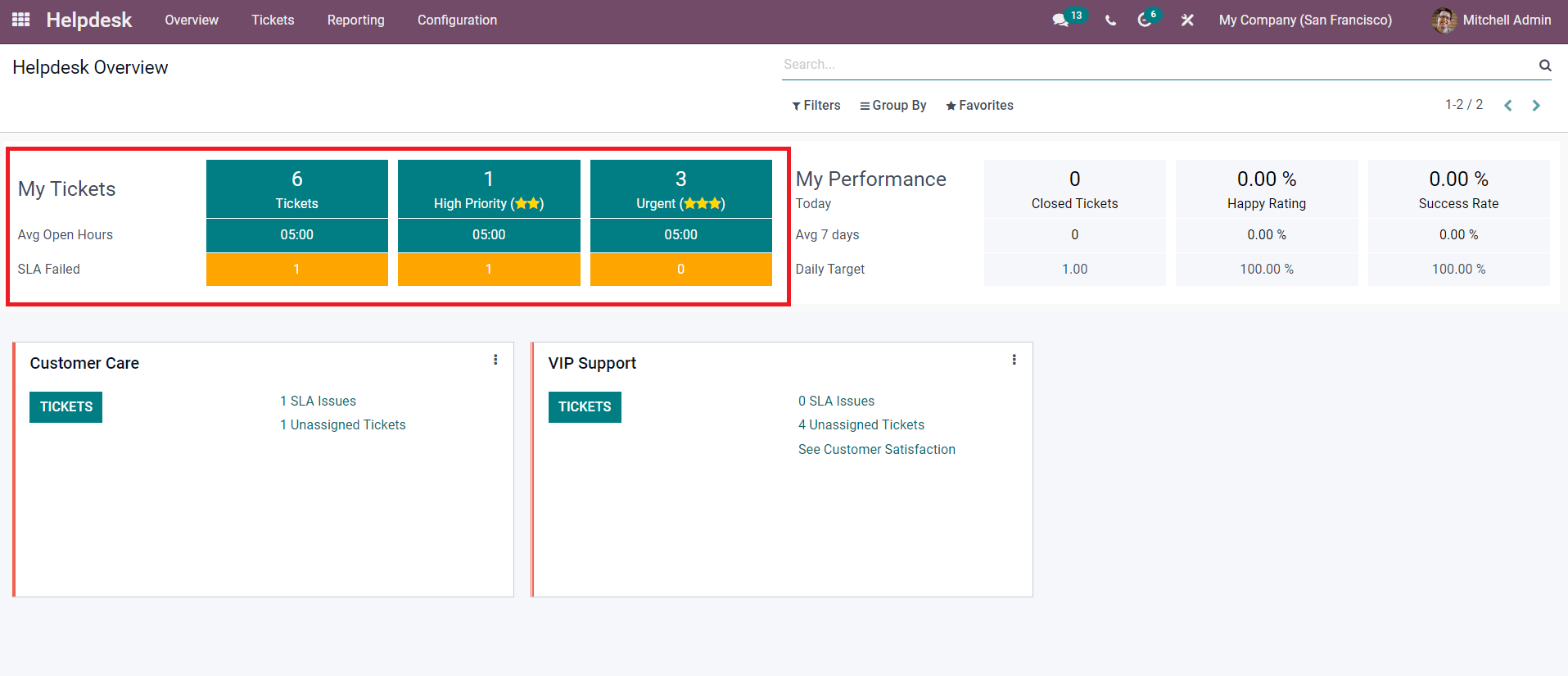Go to next page arrow

(x=1536, y=105)
